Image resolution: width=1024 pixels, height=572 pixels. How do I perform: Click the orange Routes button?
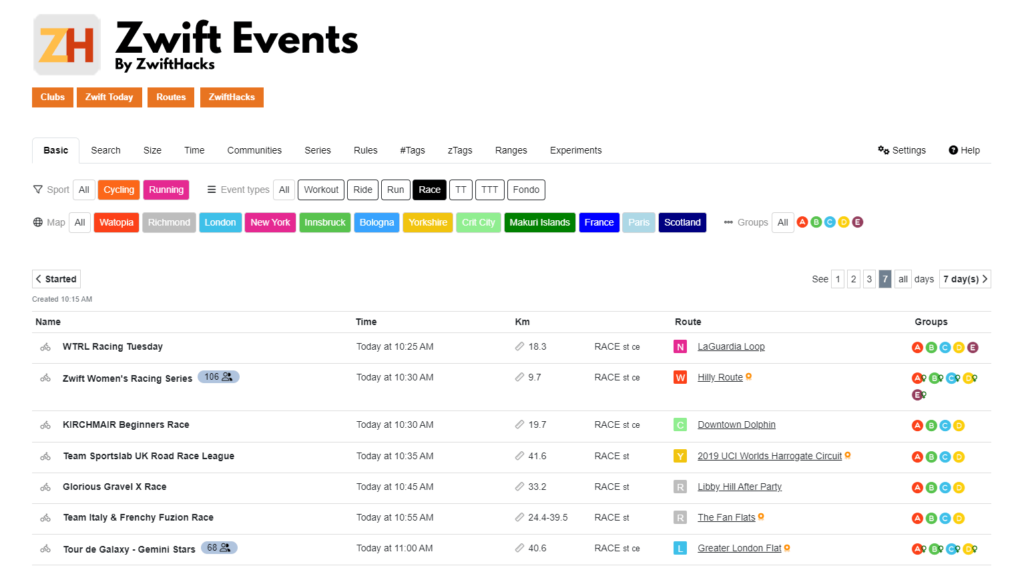pyautogui.click(x=170, y=97)
